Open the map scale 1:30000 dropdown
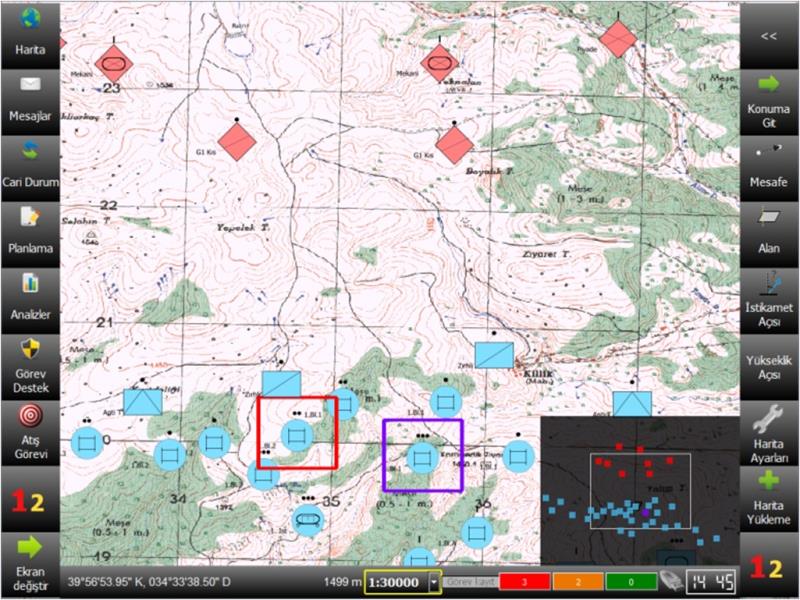800x600 pixels. 434,582
